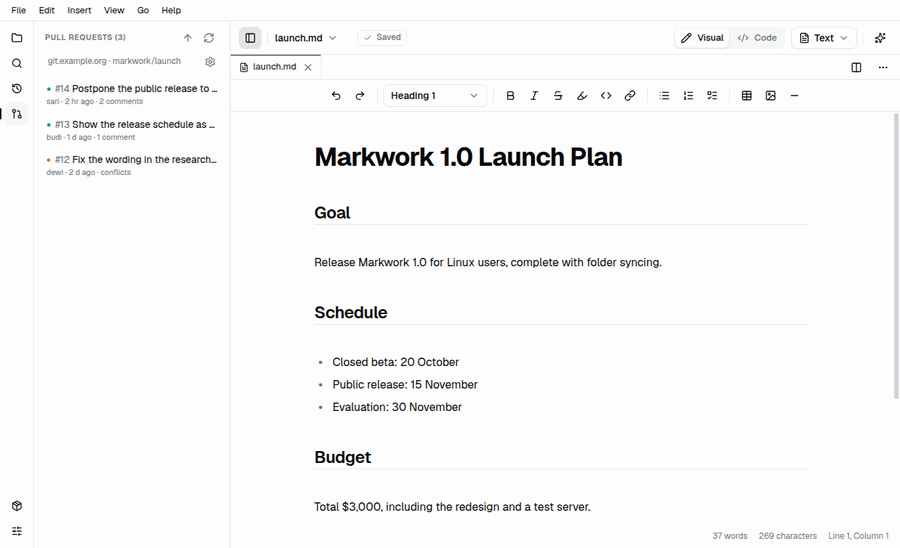The height and width of the screenshot is (548, 900).
Task: Insert a table
Action: tap(747, 96)
